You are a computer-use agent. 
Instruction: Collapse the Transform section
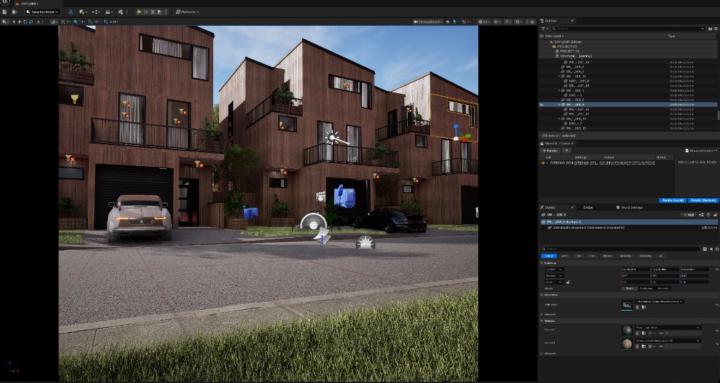point(541,263)
